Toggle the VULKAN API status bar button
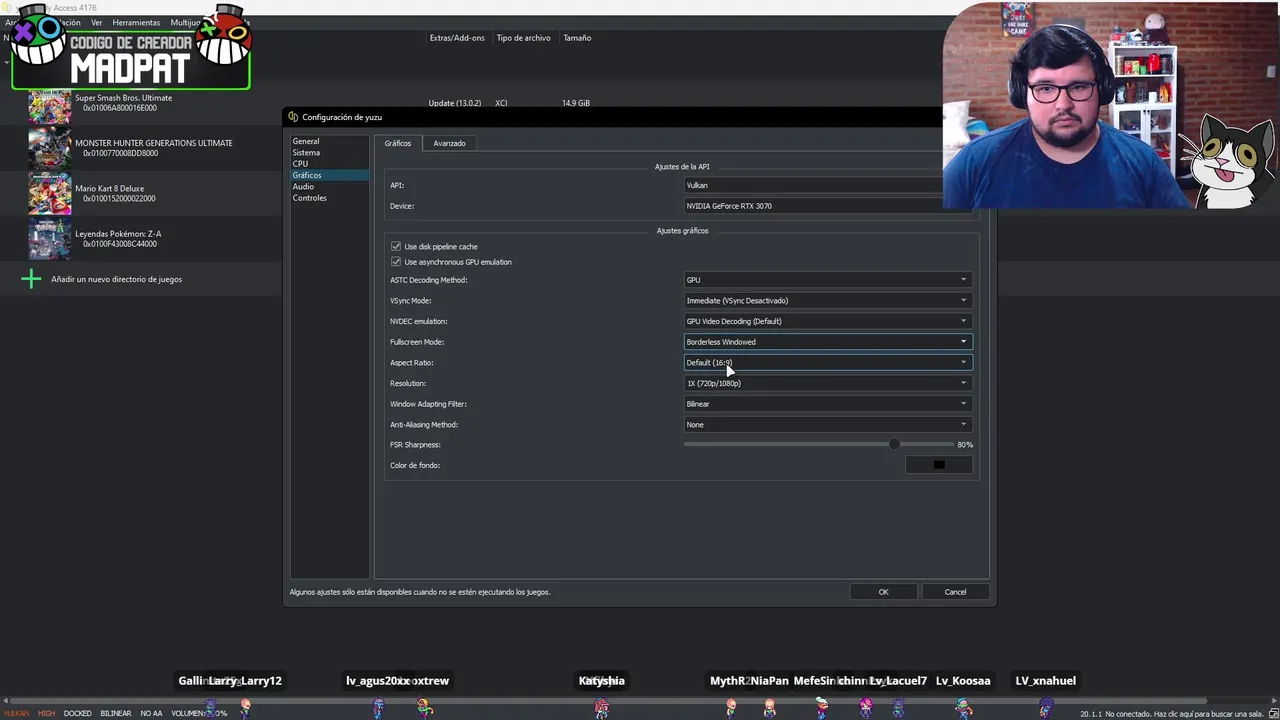The height and width of the screenshot is (720, 1280). click(17, 714)
